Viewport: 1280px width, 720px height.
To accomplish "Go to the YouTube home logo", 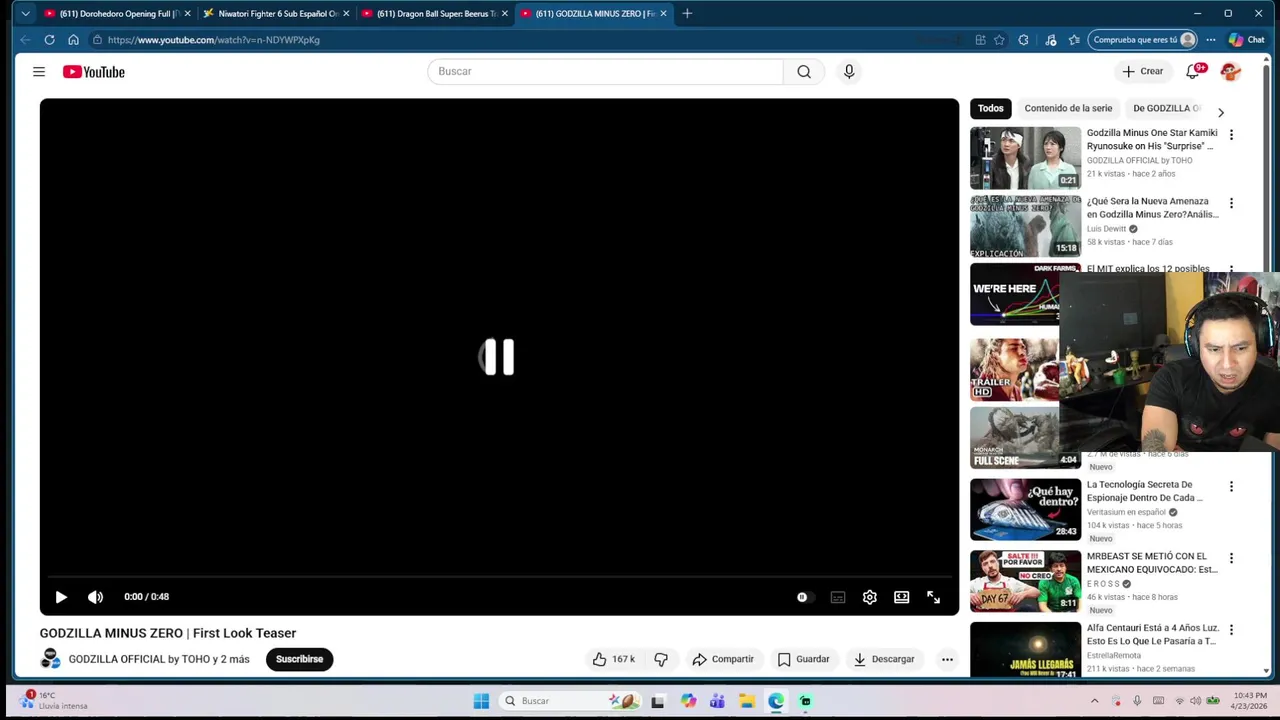I will point(94,72).
